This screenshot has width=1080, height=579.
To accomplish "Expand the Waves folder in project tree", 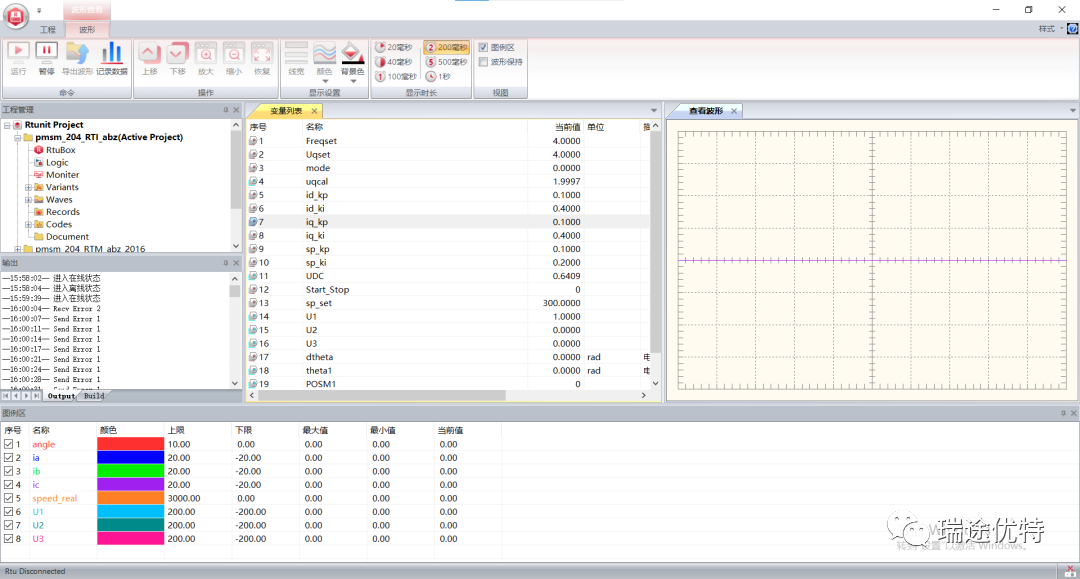I will (29, 200).
